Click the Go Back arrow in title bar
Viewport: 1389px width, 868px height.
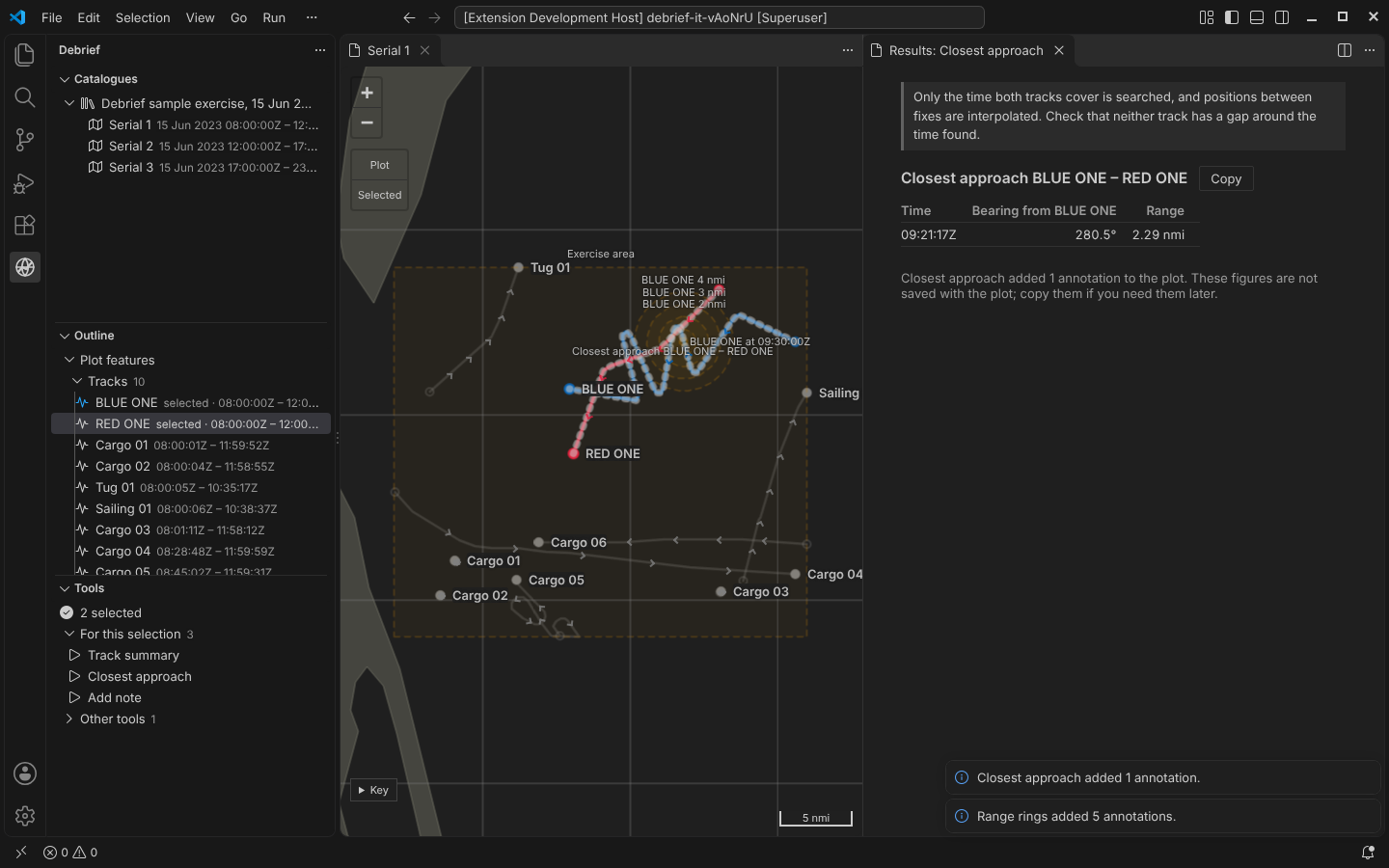409,17
